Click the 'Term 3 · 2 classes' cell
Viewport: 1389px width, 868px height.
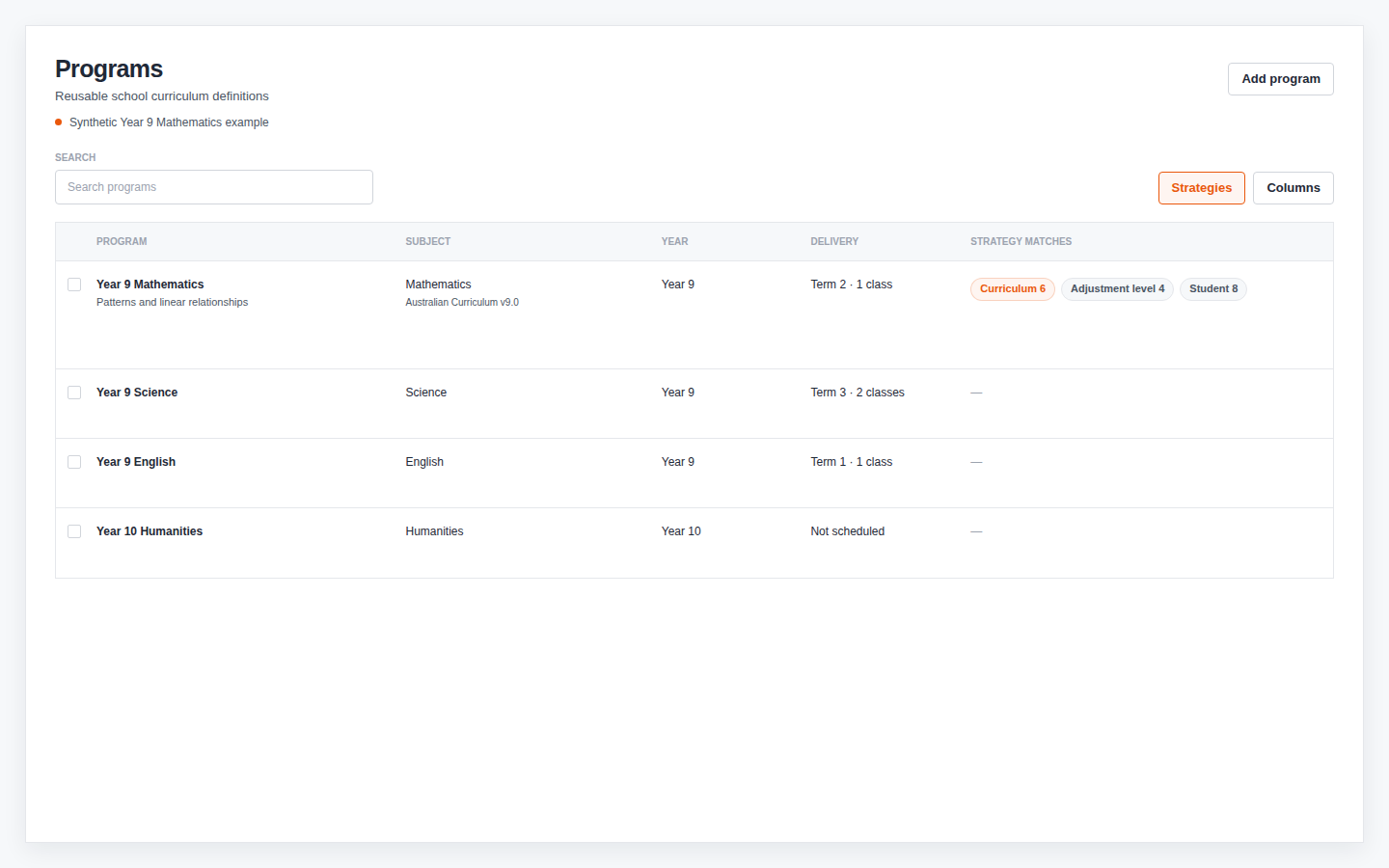858,393
